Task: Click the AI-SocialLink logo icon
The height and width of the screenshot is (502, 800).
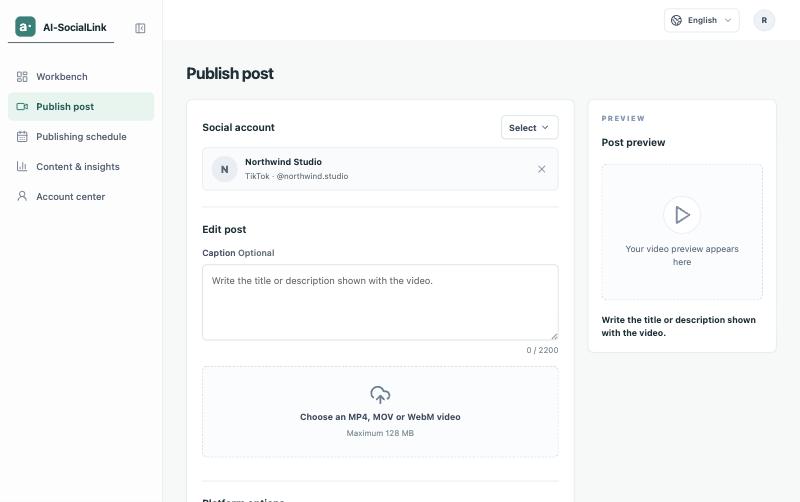Action: pyautogui.click(x=25, y=27)
